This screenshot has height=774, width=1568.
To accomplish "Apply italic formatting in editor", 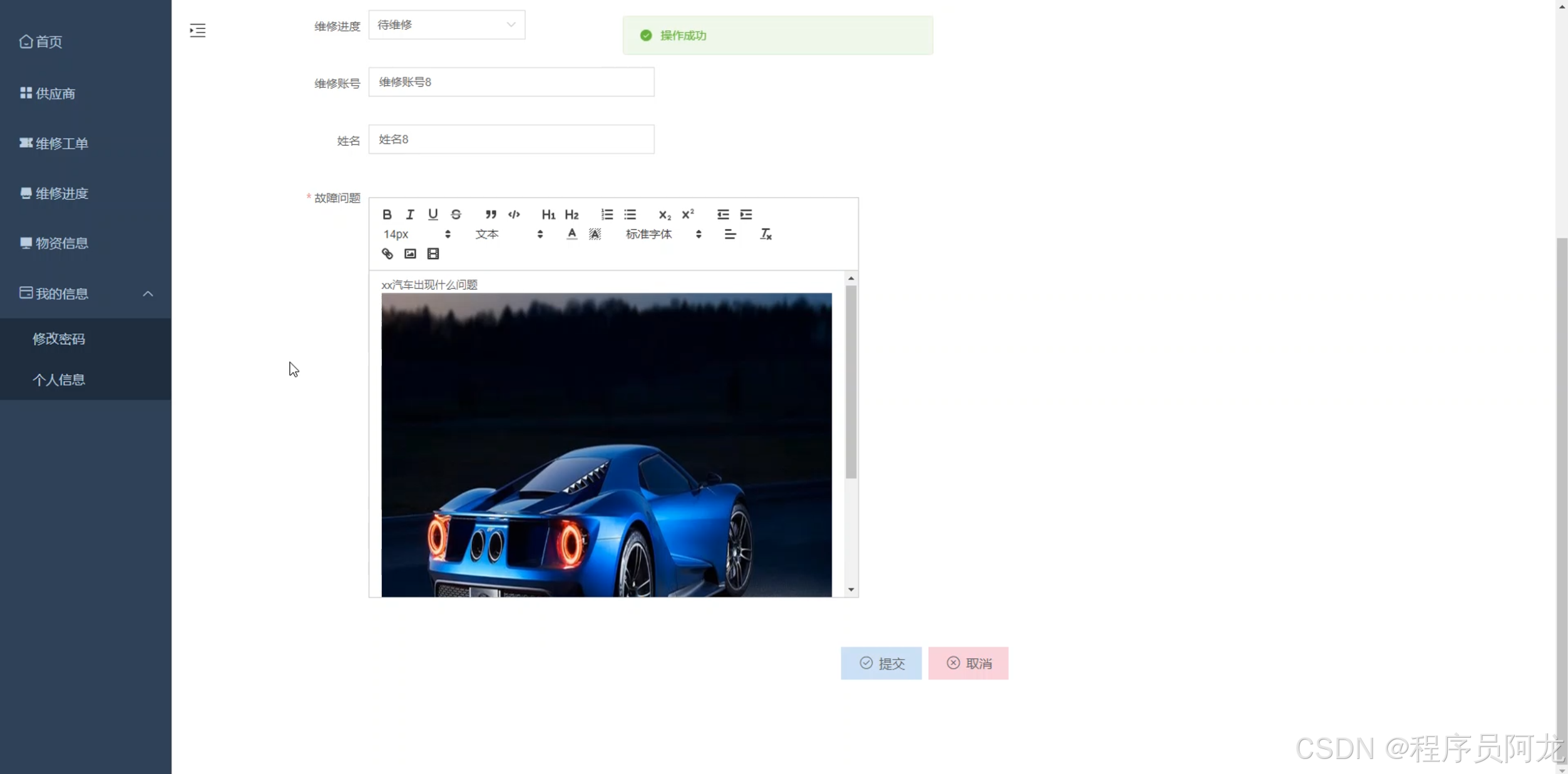I will coord(410,214).
